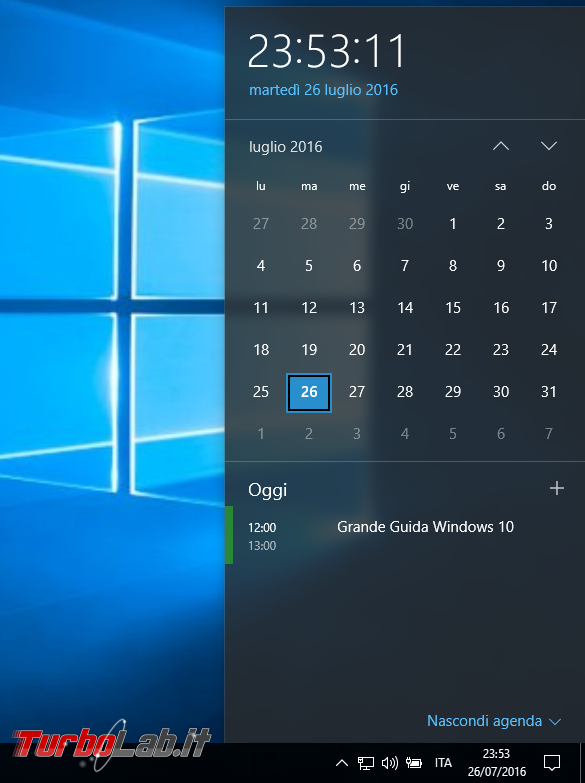Select date 18 in calendar
This screenshot has width=585, height=783.
261,350
